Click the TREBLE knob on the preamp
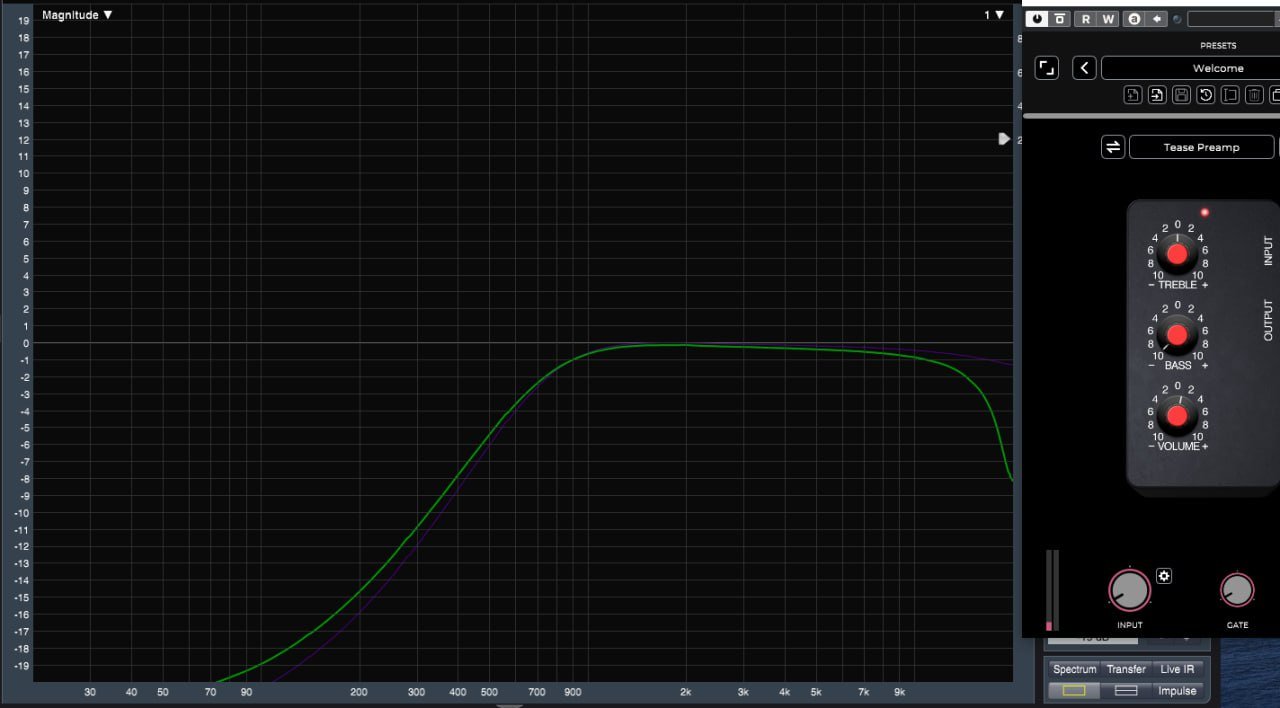 click(1177, 253)
